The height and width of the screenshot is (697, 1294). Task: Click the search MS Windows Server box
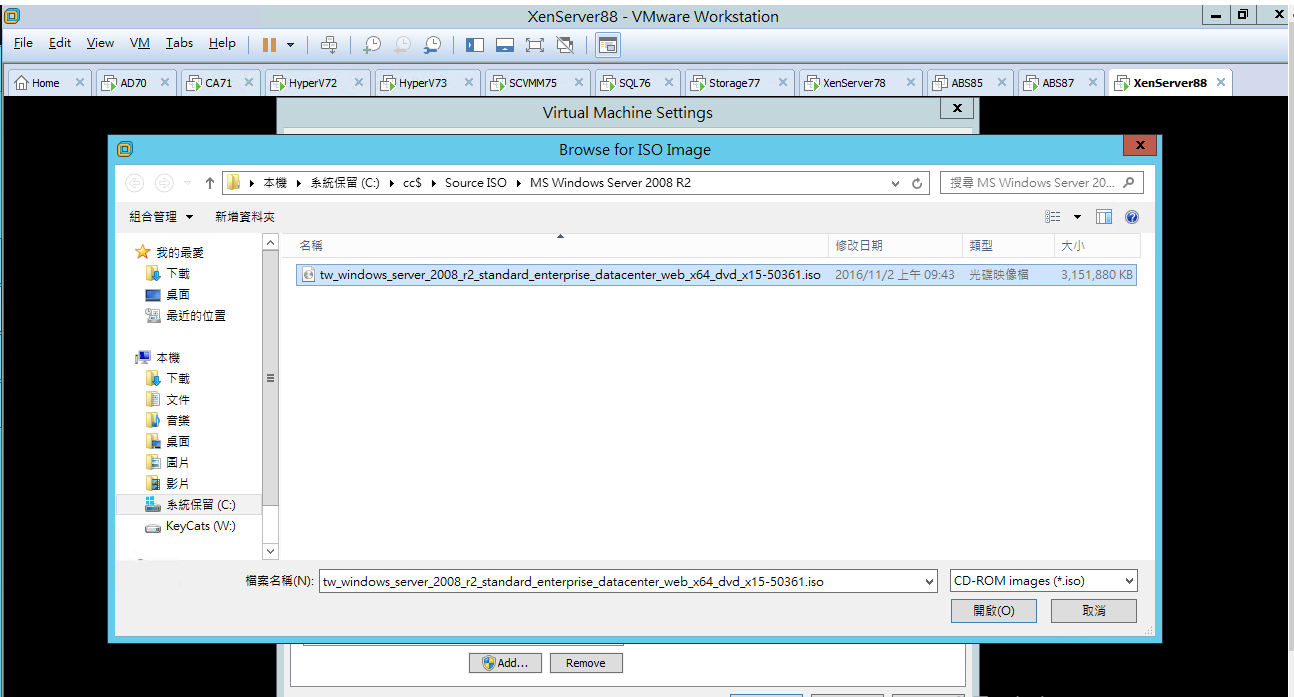click(1041, 183)
